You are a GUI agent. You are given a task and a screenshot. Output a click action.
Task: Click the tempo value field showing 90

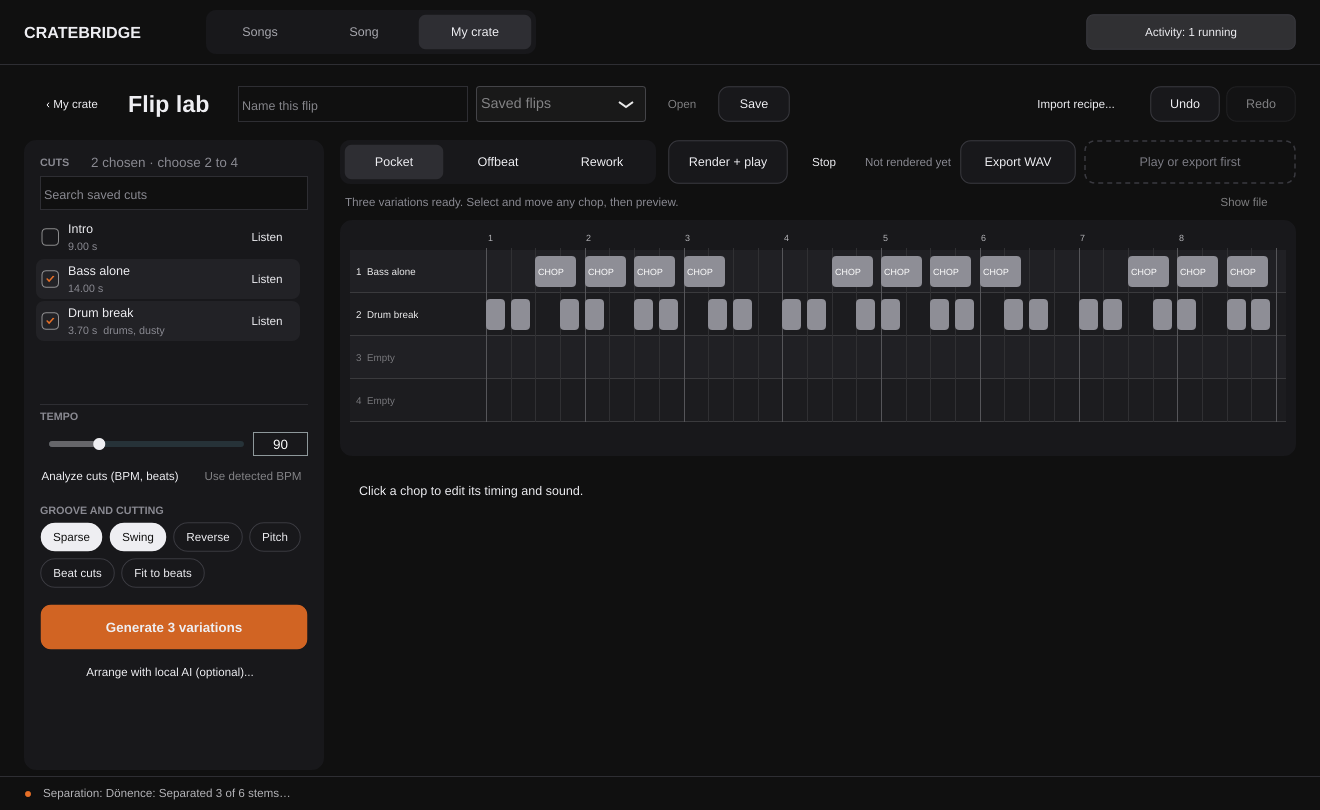(280, 444)
